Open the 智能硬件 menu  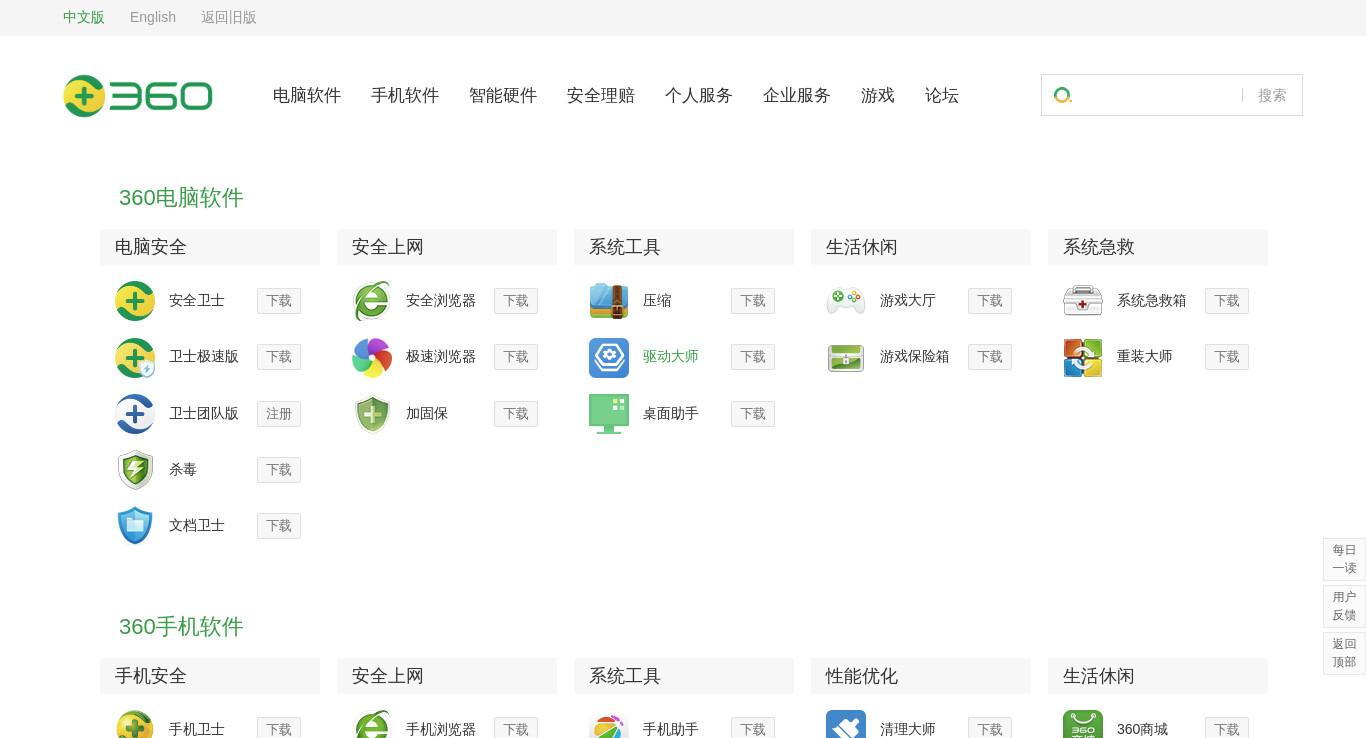(503, 95)
